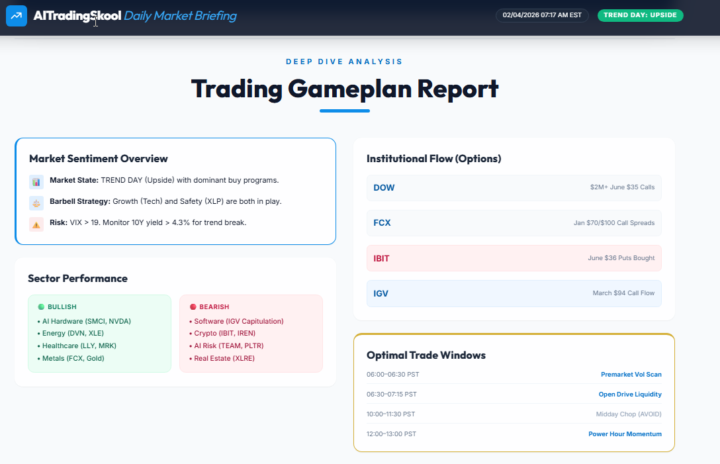Open the FCX institutional flow row
720x464 pixels.
point(514,223)
